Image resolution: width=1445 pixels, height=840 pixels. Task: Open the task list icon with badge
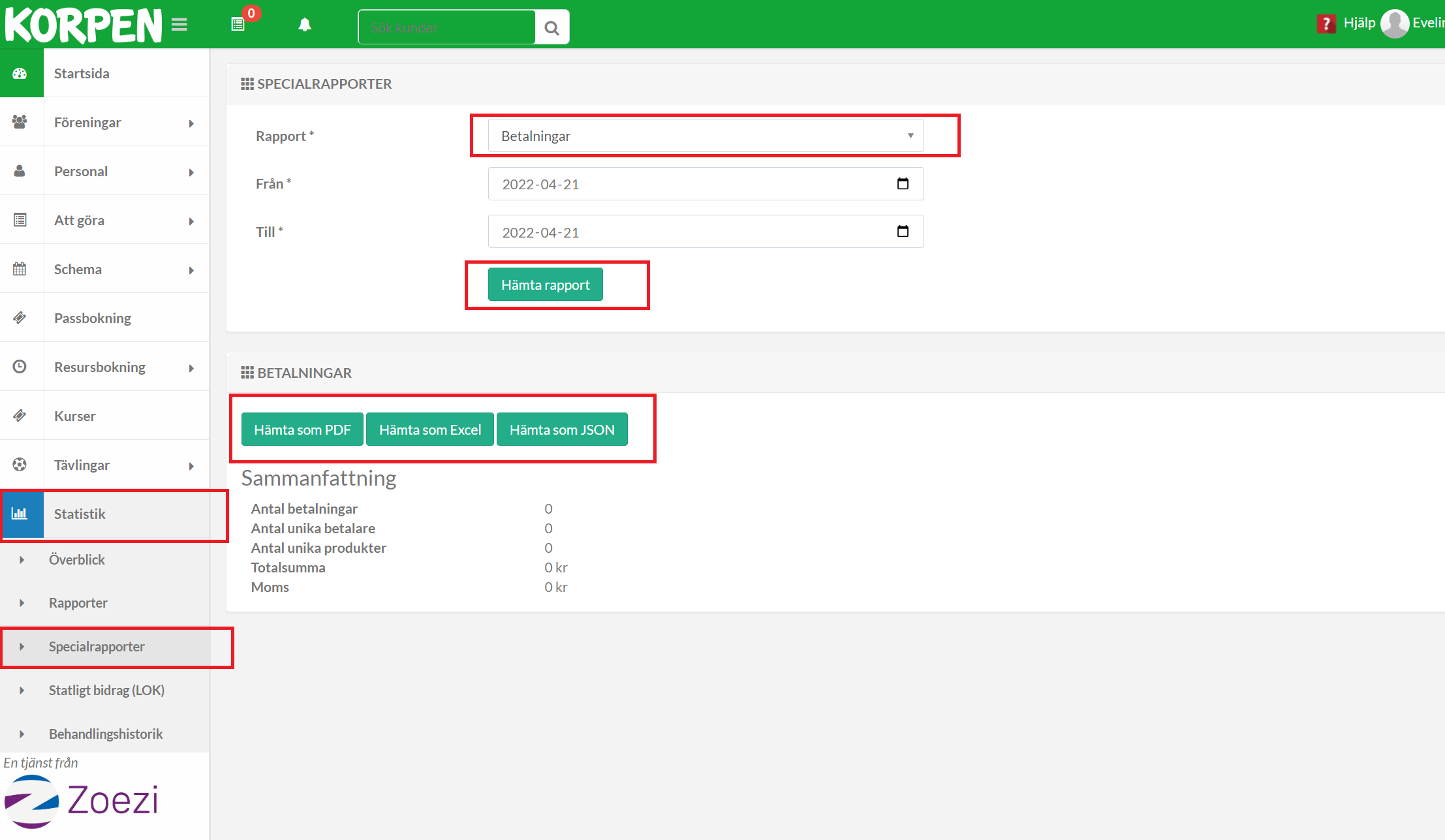[x=238, y=24]
